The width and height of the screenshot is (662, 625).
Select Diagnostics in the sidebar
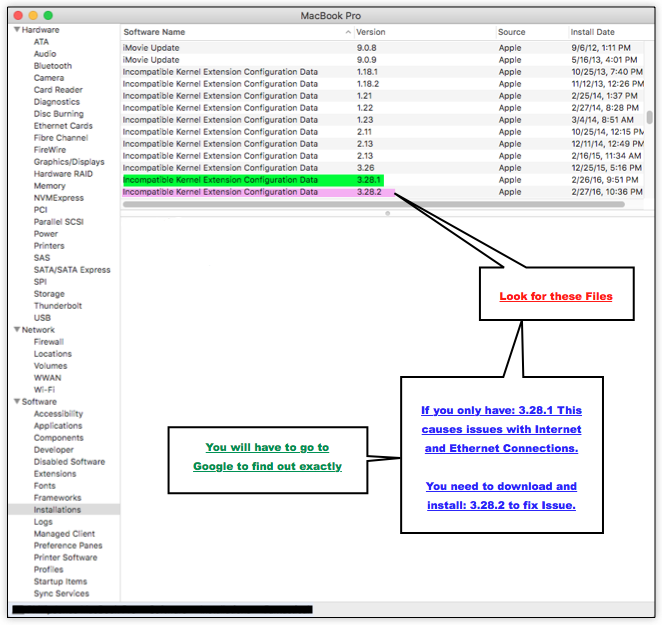tap(57, 102)
